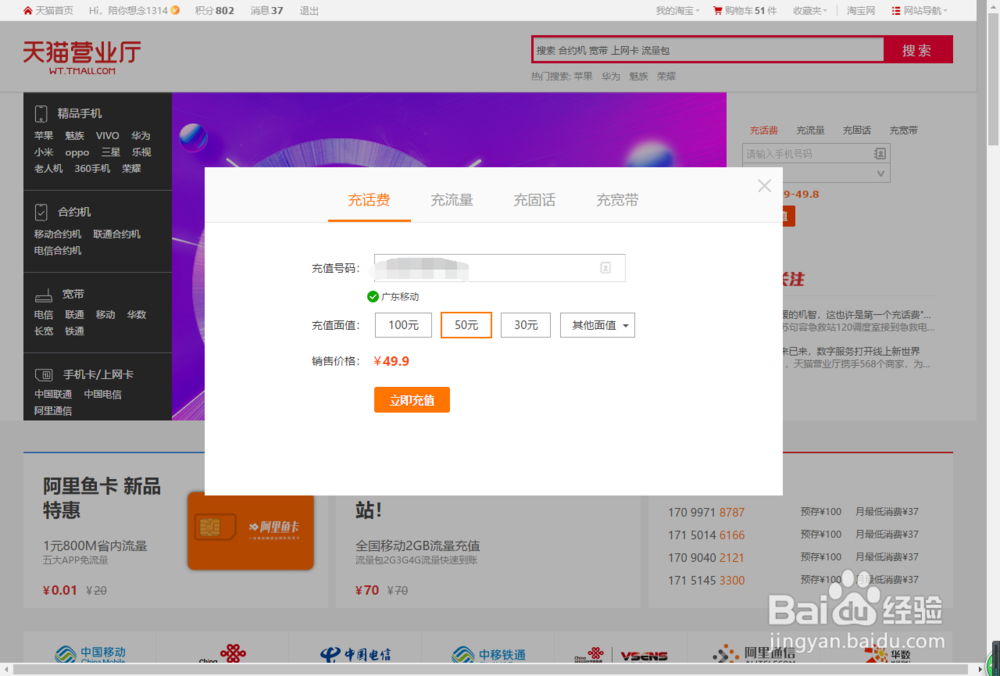Click the 天猫营业厅 logo
The height and width of the screenshot is (676, 1000).
point(82,57)
